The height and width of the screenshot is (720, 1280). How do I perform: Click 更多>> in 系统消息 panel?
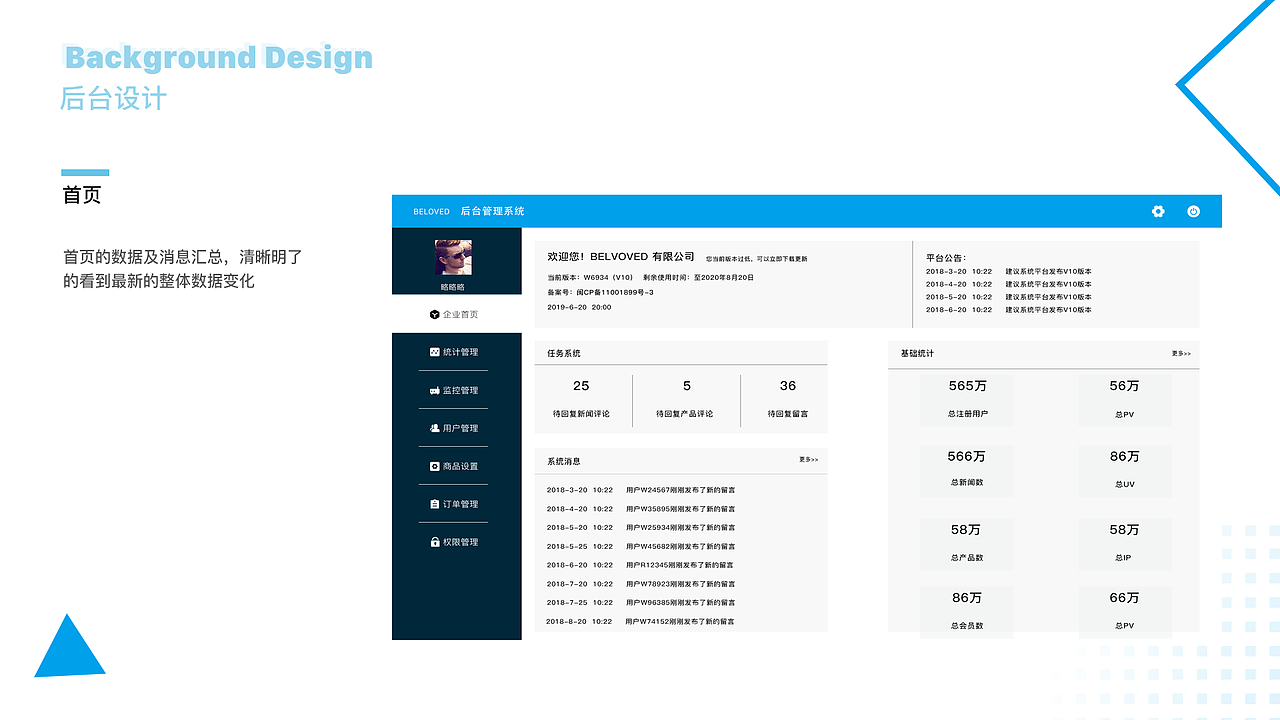809,460
